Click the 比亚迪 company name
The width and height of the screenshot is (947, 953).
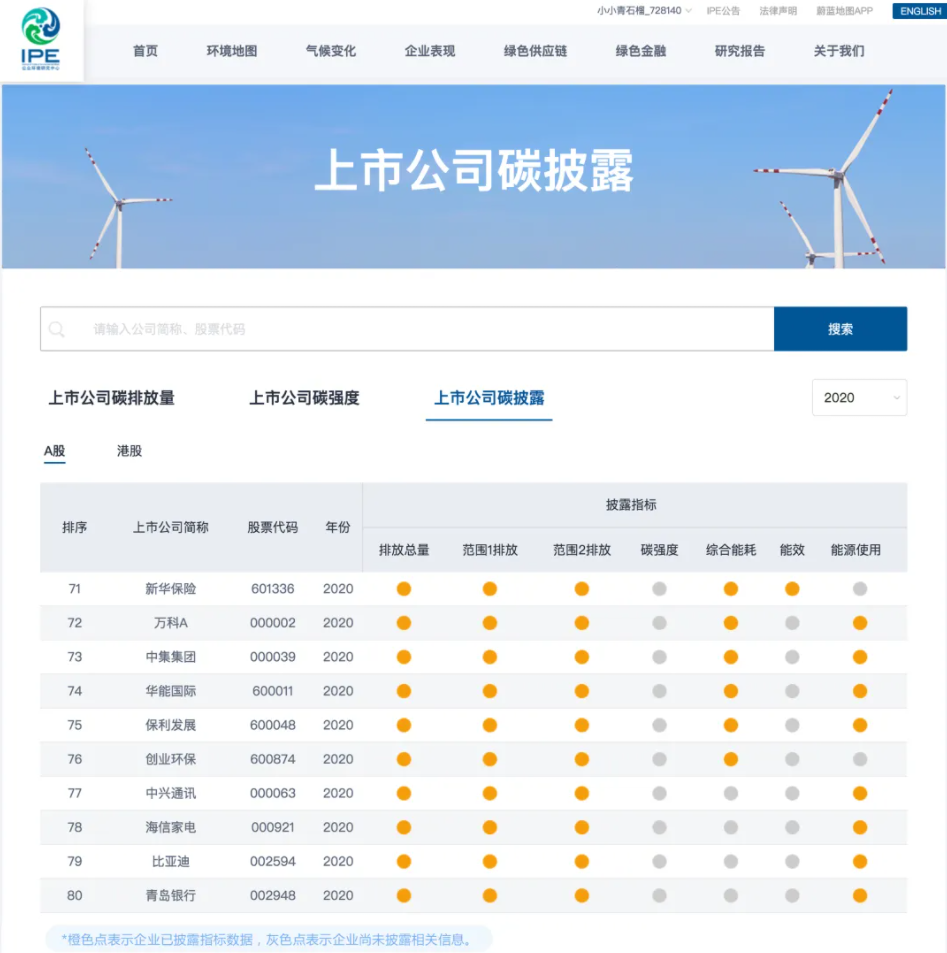[x=171, y=861]
